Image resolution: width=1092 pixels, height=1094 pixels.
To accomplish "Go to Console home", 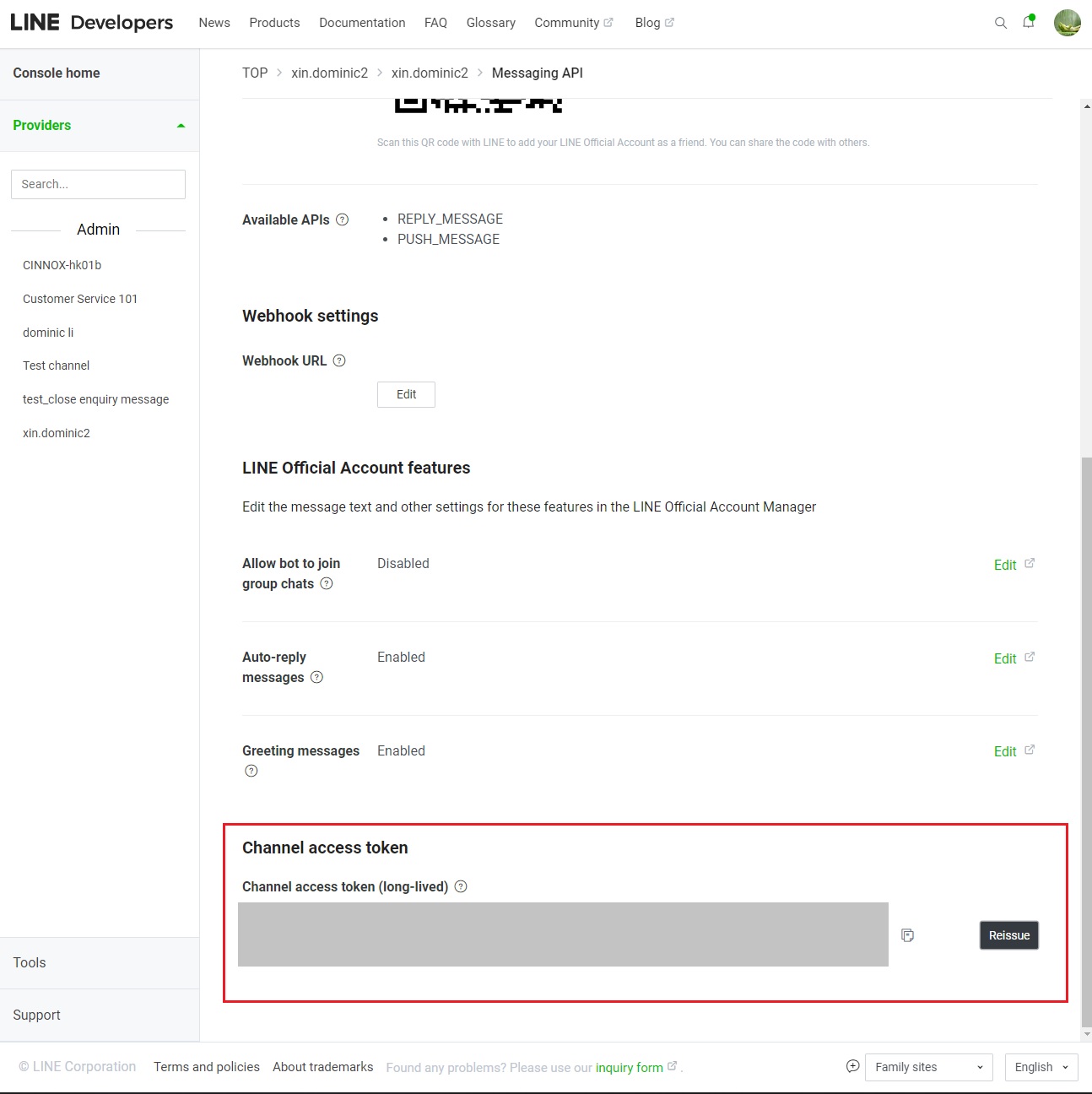I will pyautogui.click(x=57, y=73).
